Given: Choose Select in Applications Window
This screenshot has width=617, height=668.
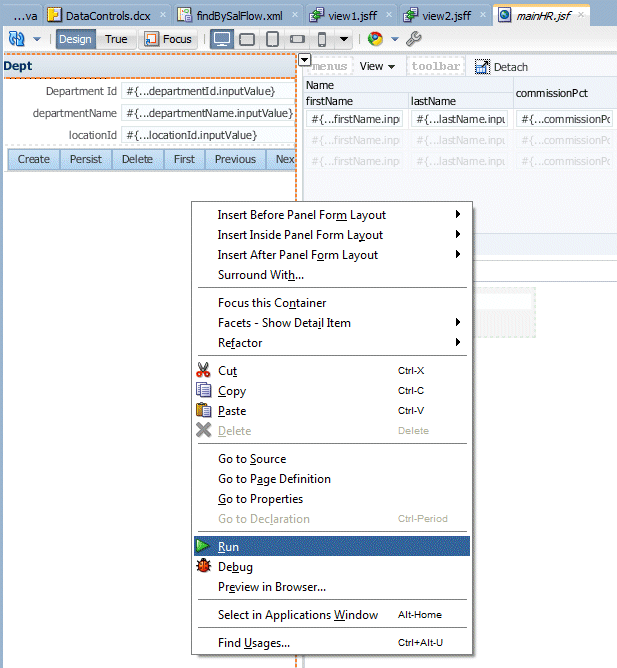Looking at the screenshot, I should pyautogui.click(x=332, y=615).
